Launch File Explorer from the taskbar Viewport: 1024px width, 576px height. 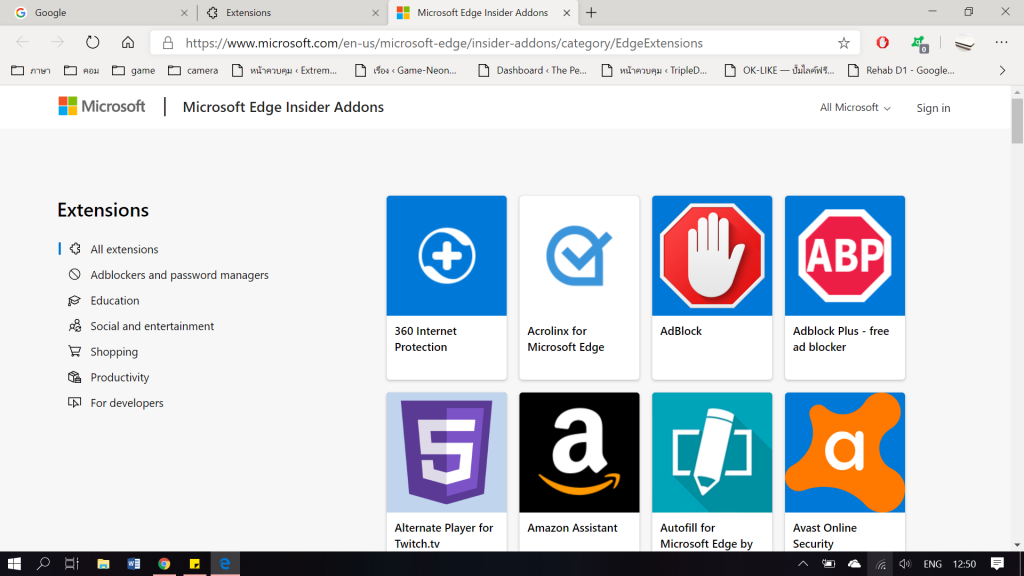click(x=103, y=564)
